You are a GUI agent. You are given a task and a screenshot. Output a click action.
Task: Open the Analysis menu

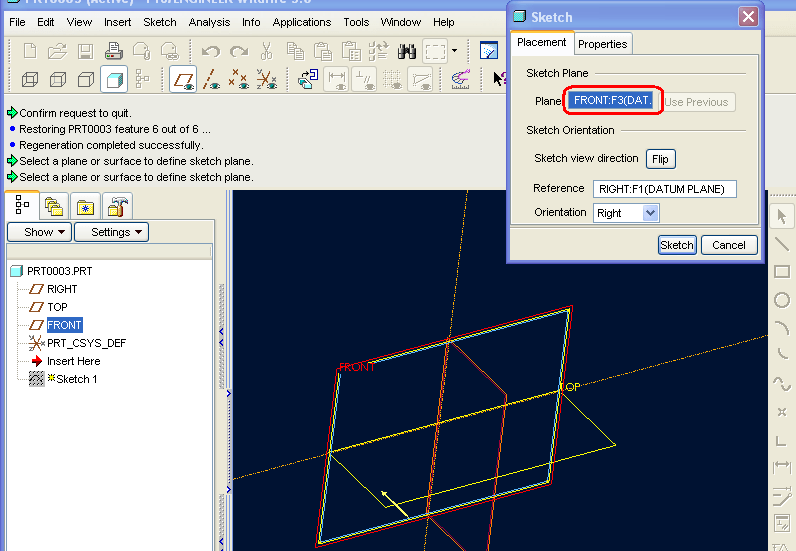209,22
